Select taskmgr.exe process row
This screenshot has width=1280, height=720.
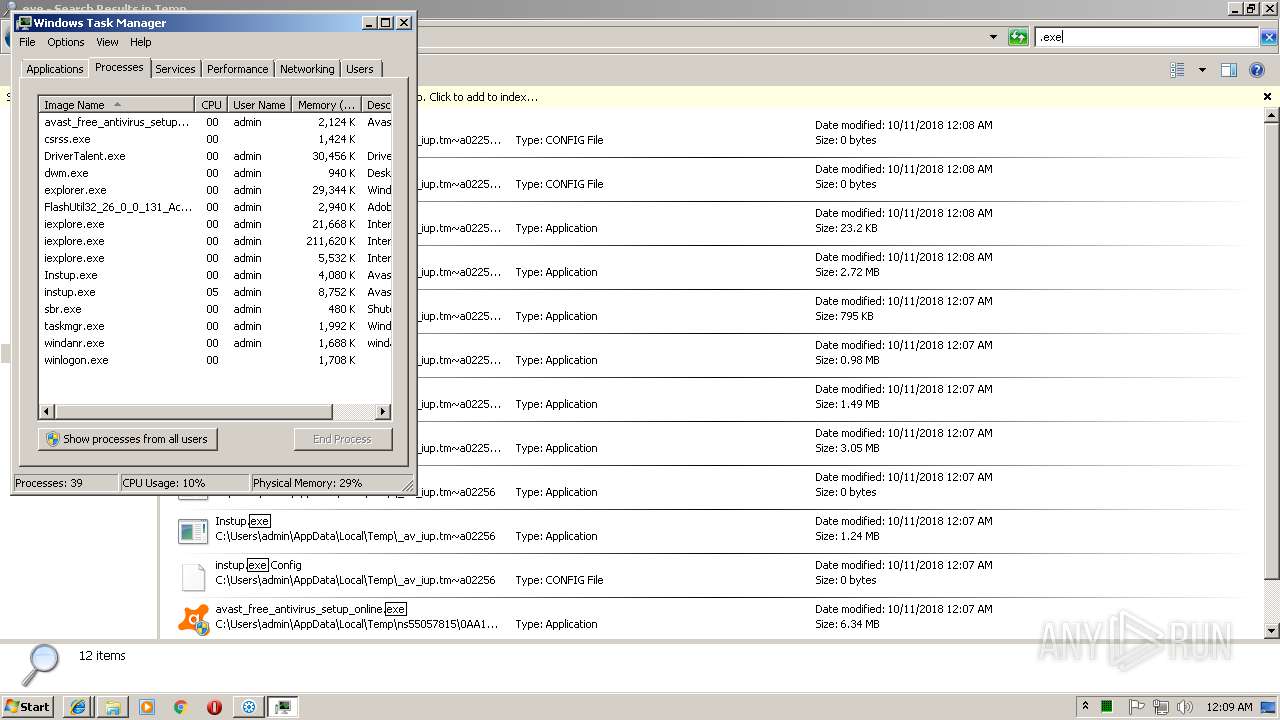(215, 326)
